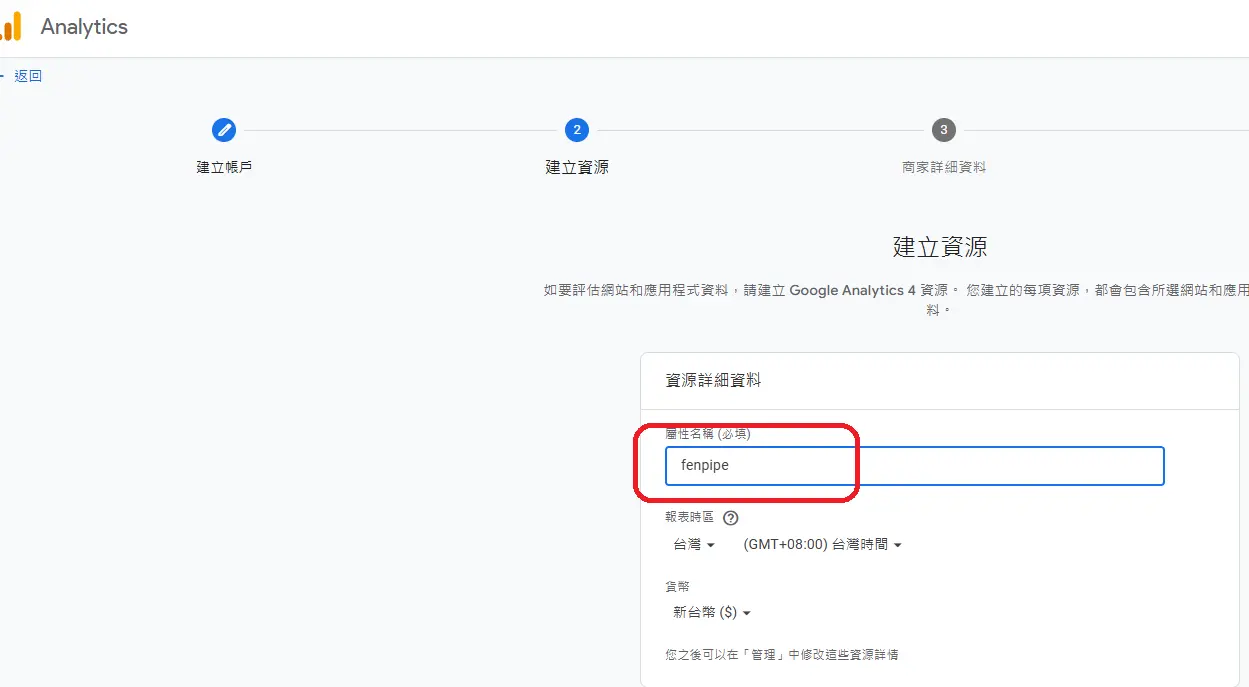This screenshot has width=1249, height=687.
Task: Open the 報表時區 help icon
Action: 730,517
